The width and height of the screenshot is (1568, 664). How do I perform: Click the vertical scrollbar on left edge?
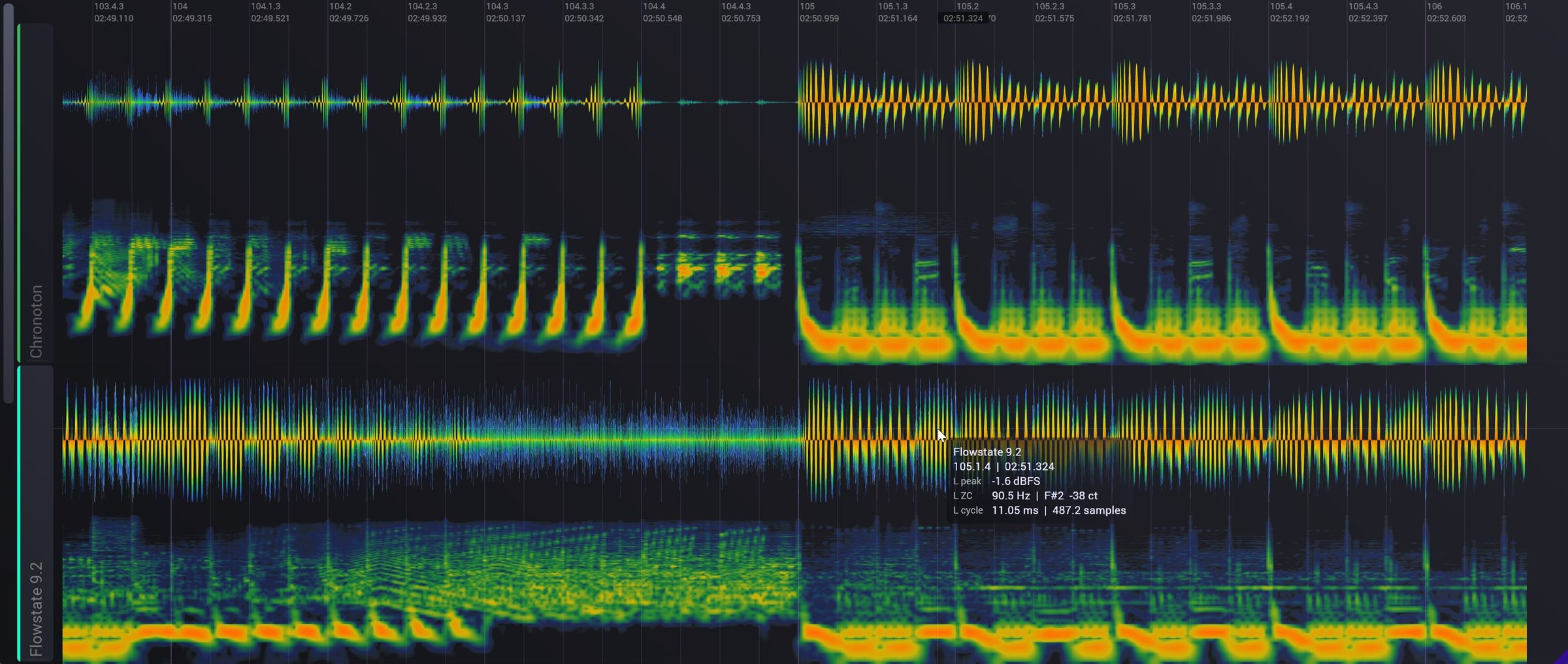click(x=8, y=204)
